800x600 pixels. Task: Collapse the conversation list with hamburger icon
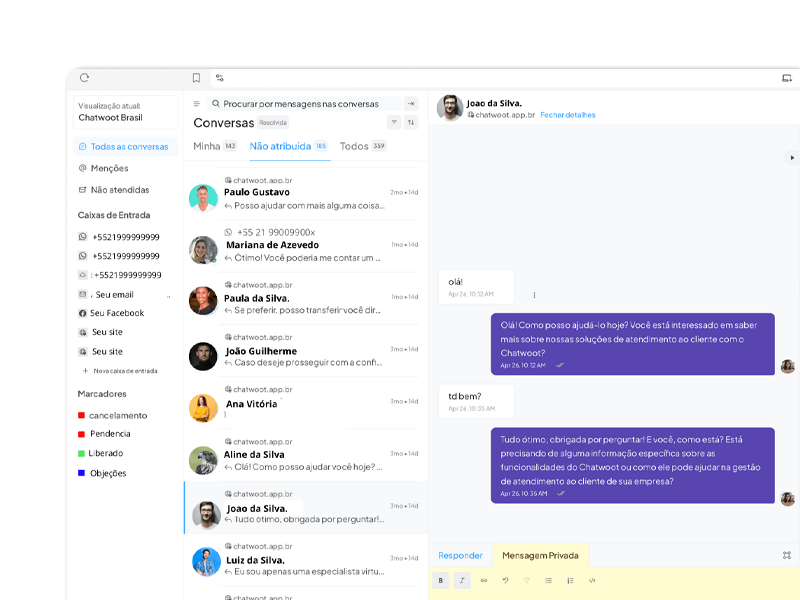click(197, 104)
